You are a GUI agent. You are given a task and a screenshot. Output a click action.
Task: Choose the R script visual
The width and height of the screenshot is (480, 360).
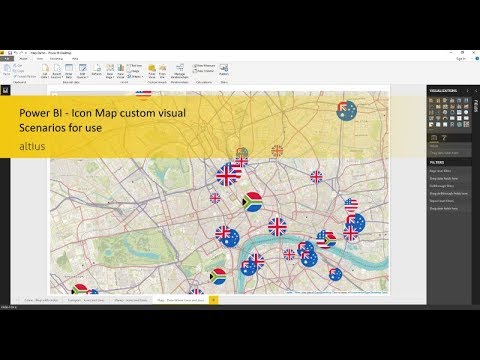coord(452,124)
